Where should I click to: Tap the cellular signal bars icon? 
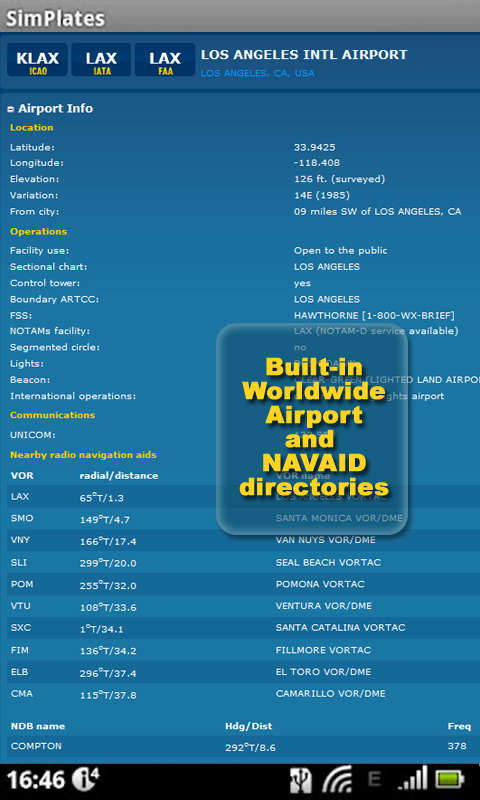(x=413, y=781)
